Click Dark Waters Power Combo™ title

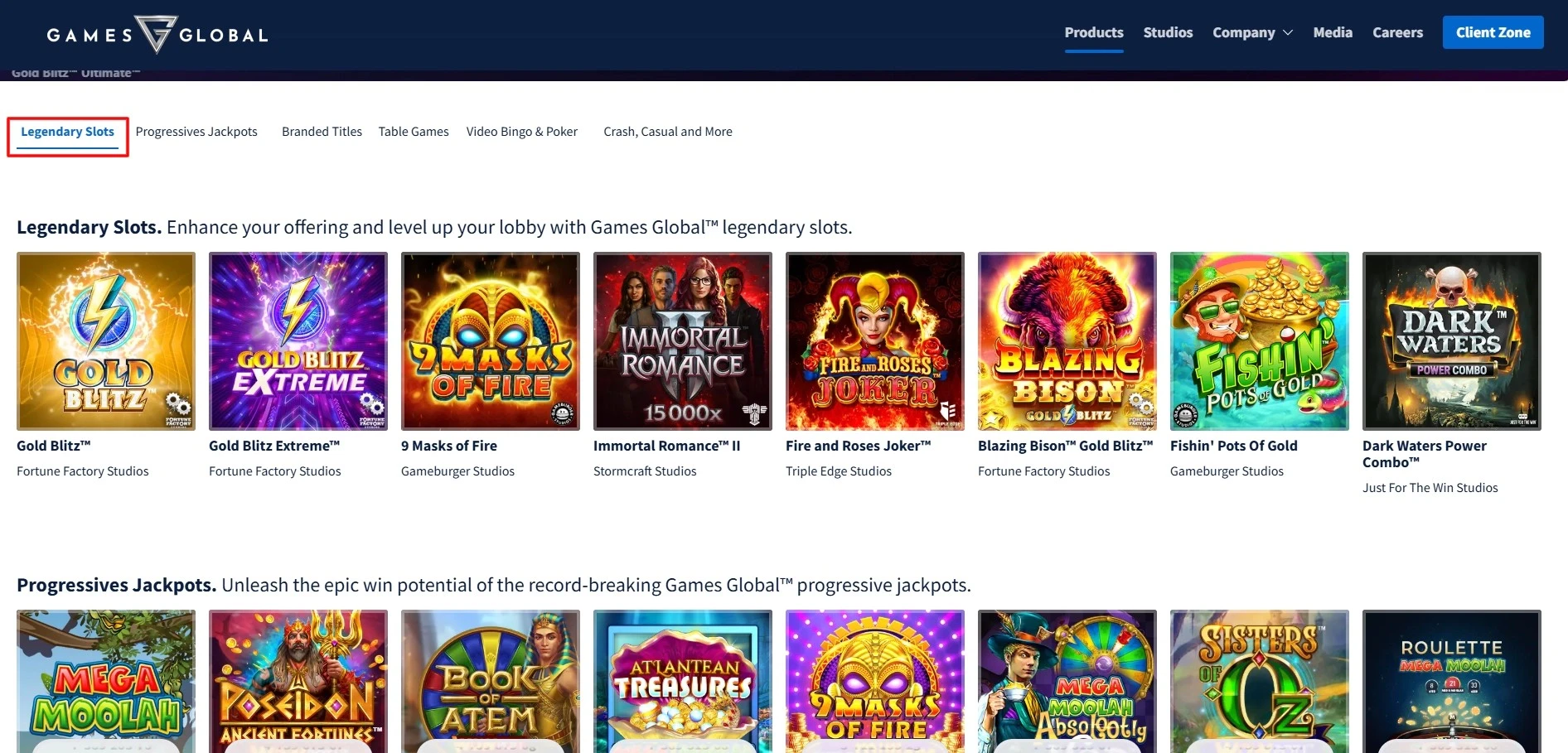click(x=1425, y=454)
